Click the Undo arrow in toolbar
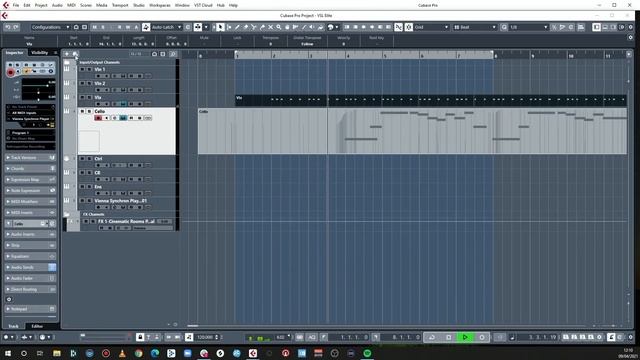This screenshot has width=640, height=360. 8,27
